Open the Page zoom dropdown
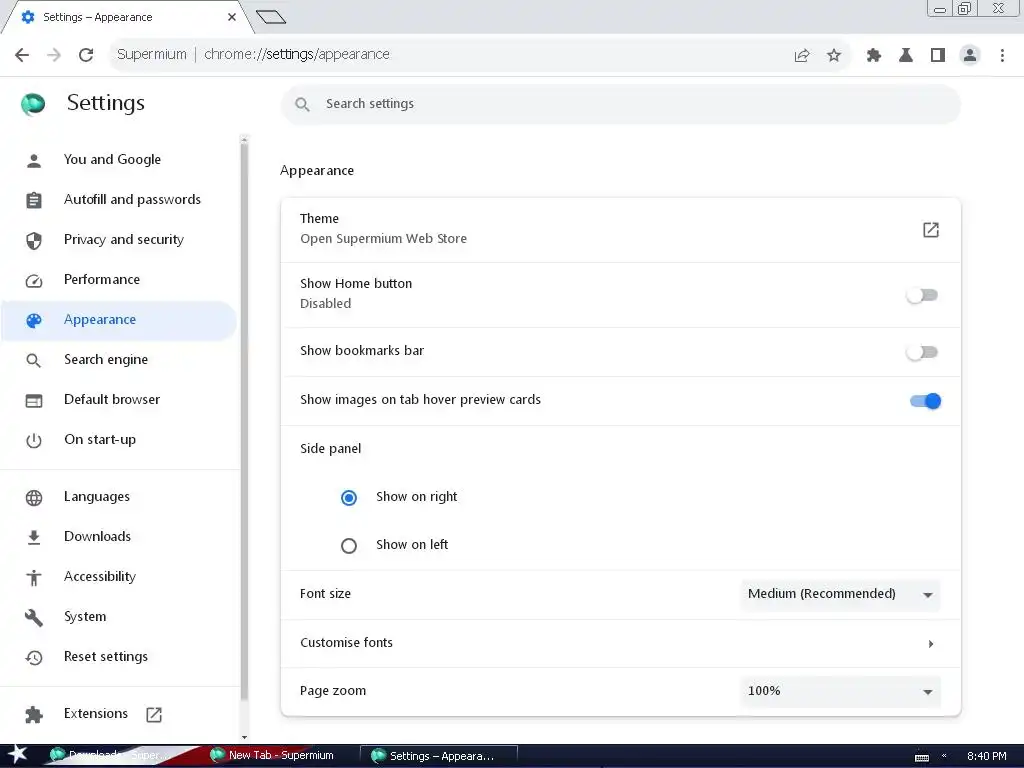This screenshot has width=1024, height=768. click(x=840, y=692)
